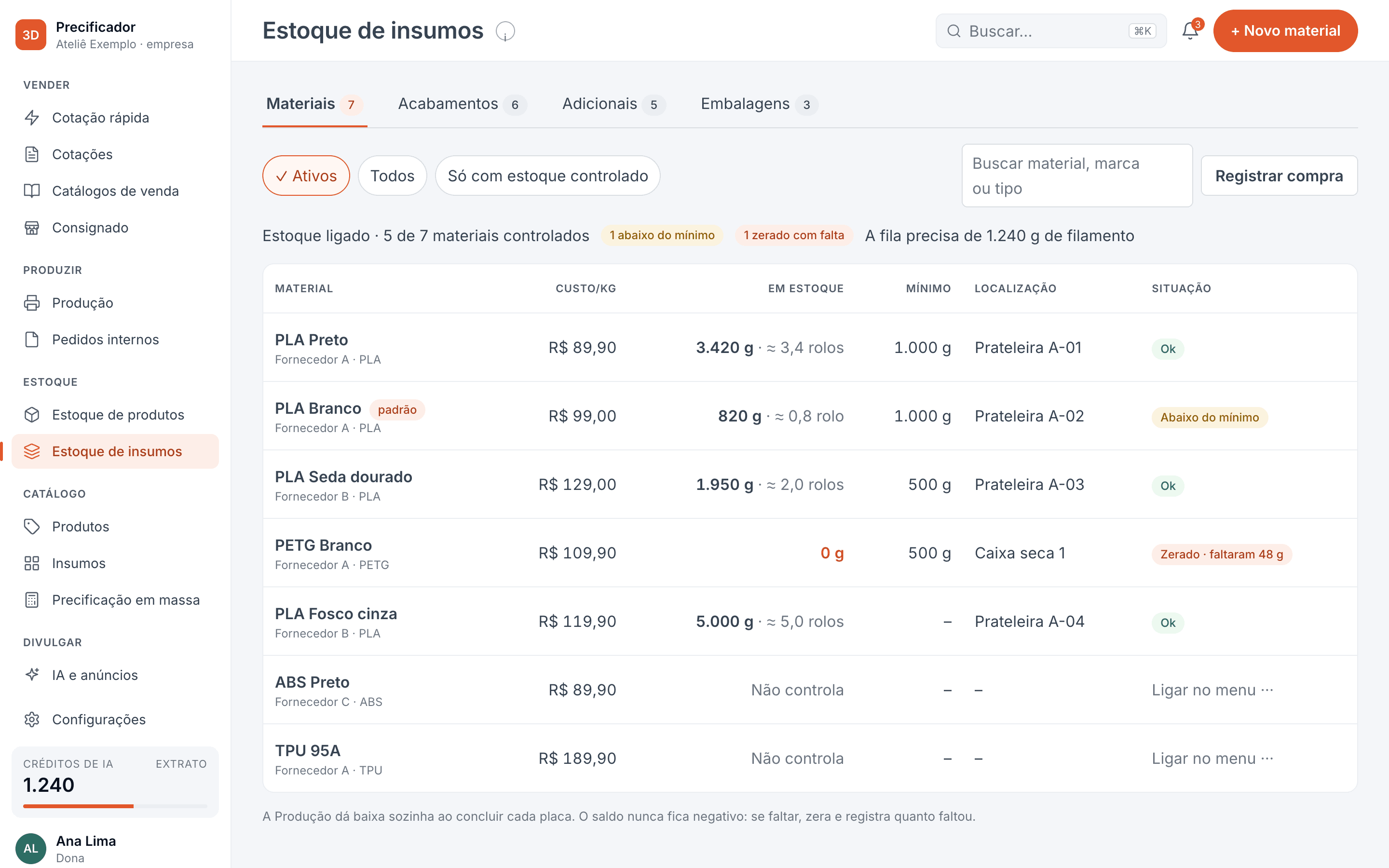Click the 3D Precificador logo icon
This screenshot has width=1389, height=868.
pyautogui.click(x=30, y=34)
